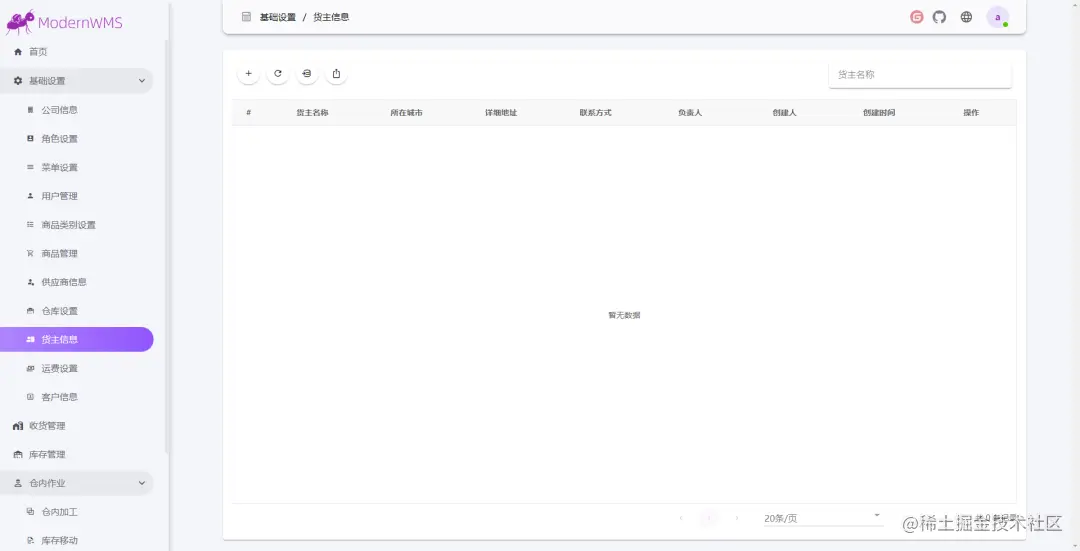1080x551 pixels.
Task: Click the 操作 column header
Action: [x=971, y=112]
